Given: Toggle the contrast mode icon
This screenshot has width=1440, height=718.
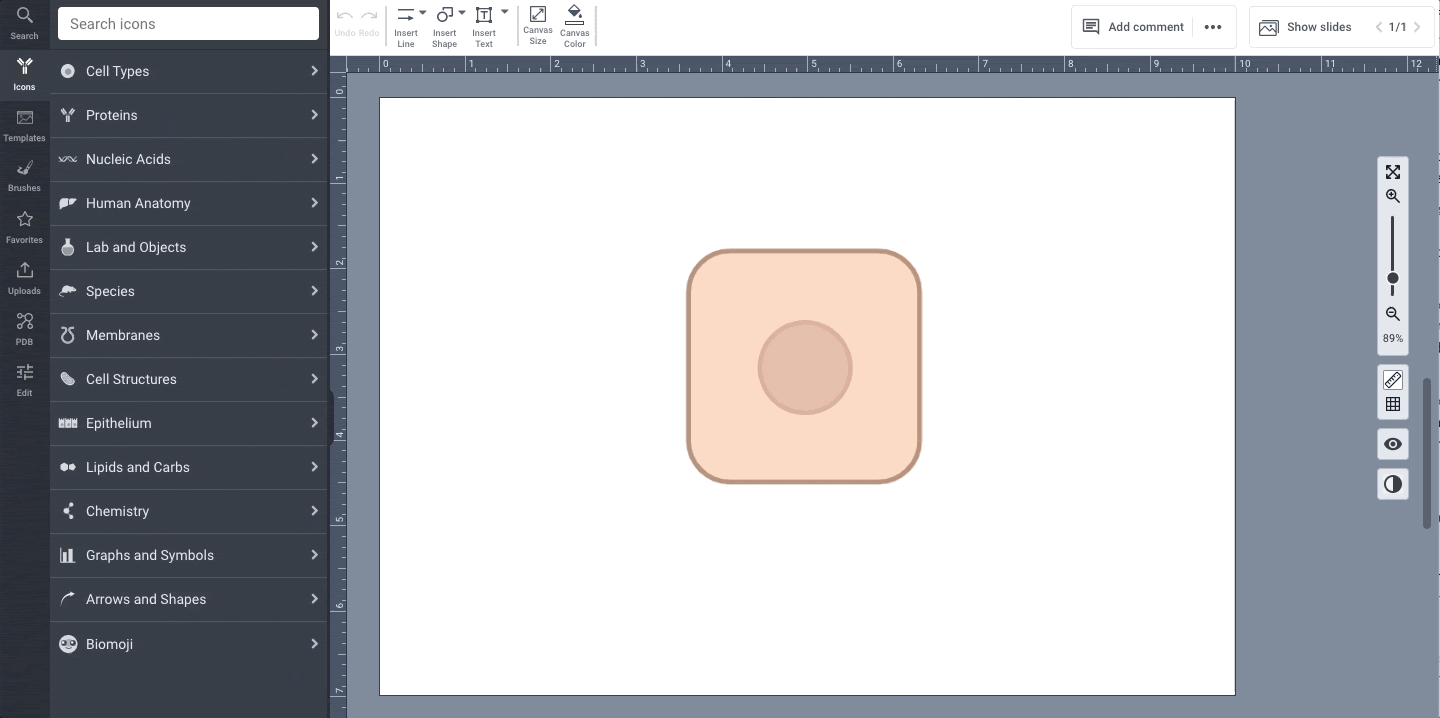Looking at the screenshot, I should (1393, 484).
